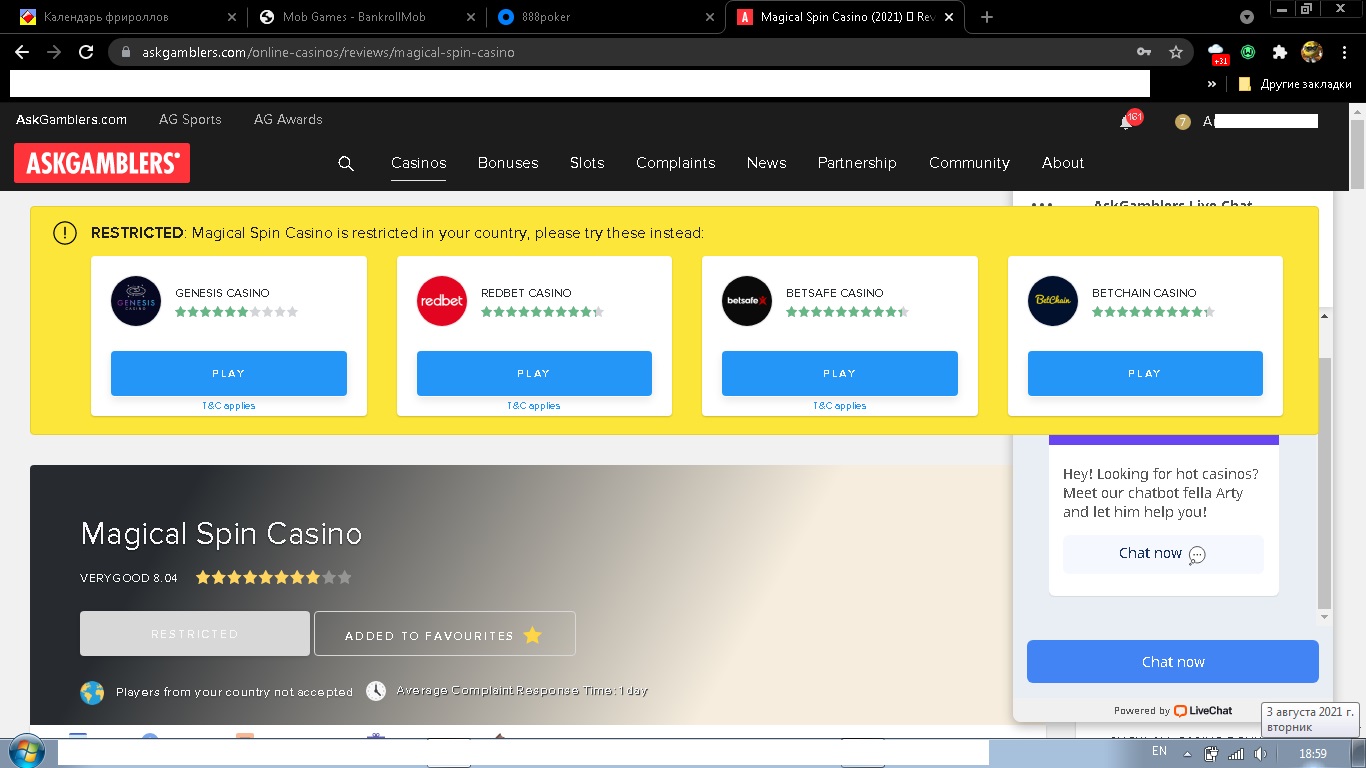Click the browser forward arrow
The height and width of the screenshot is (768, 1366).
click(54, 52)
